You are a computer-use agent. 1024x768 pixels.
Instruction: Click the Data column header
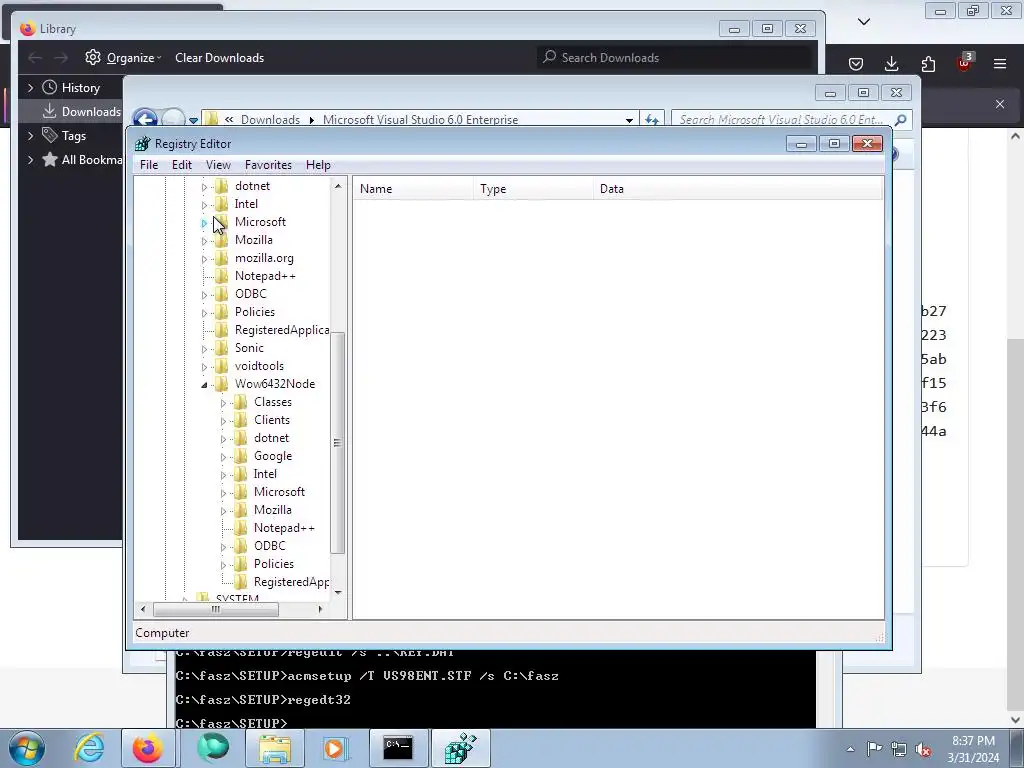click(738, 189)
